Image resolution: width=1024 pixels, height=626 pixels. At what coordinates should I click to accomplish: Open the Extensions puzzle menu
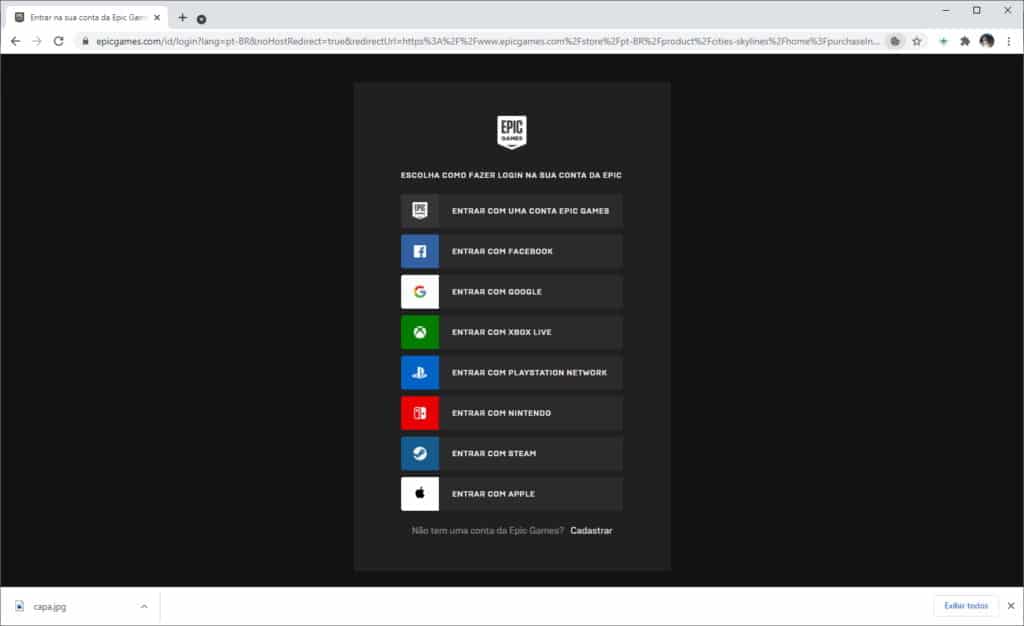click(x=965, y=41)
